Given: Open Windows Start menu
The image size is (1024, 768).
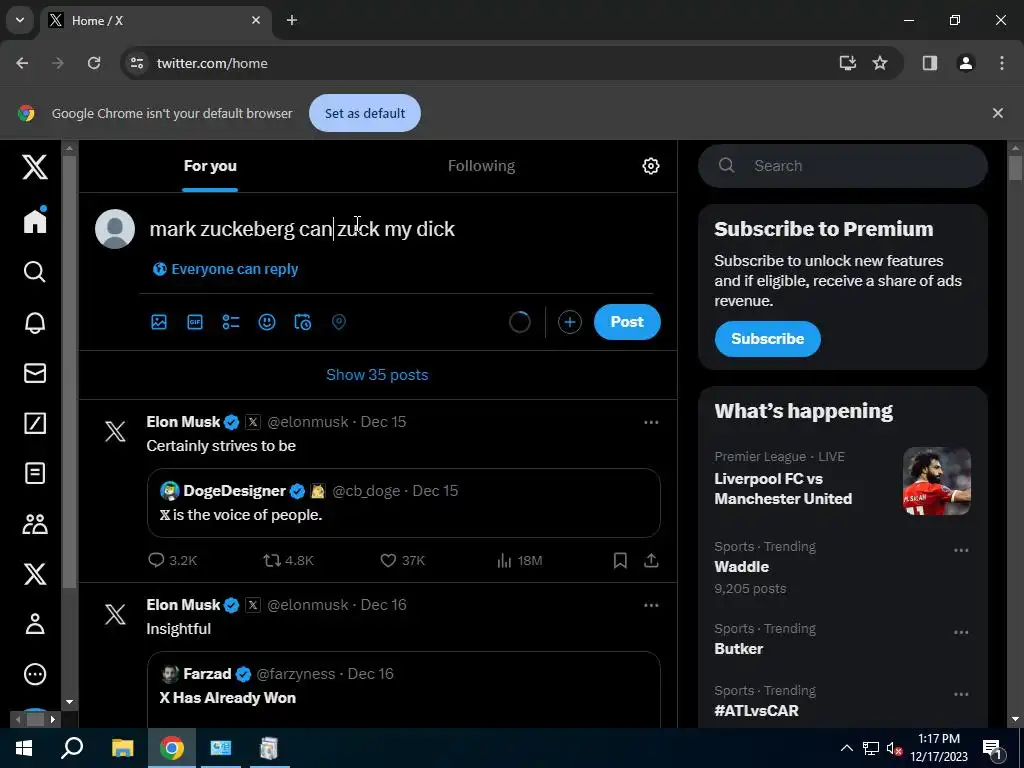Looking at the screenshot, I should [24, 748].
